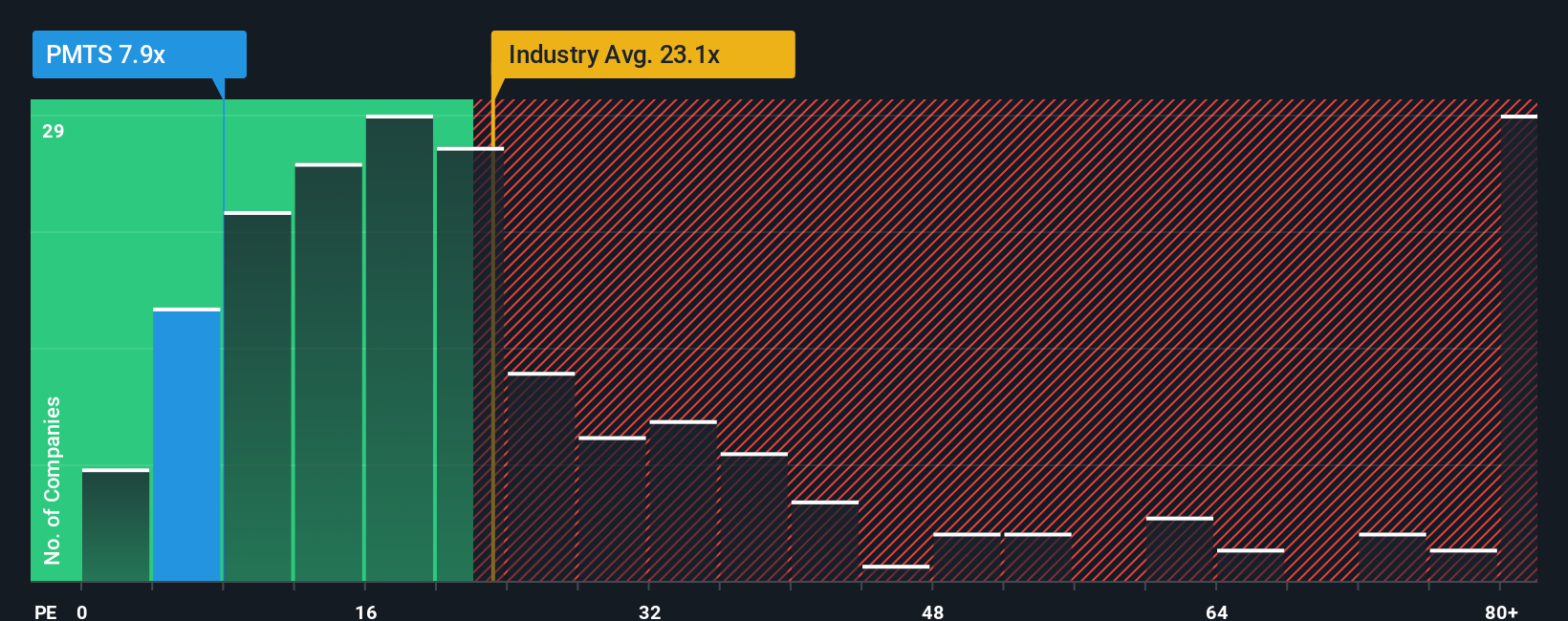
Task: Click the tallest green bar at PE 16
Action: (400, 348)
